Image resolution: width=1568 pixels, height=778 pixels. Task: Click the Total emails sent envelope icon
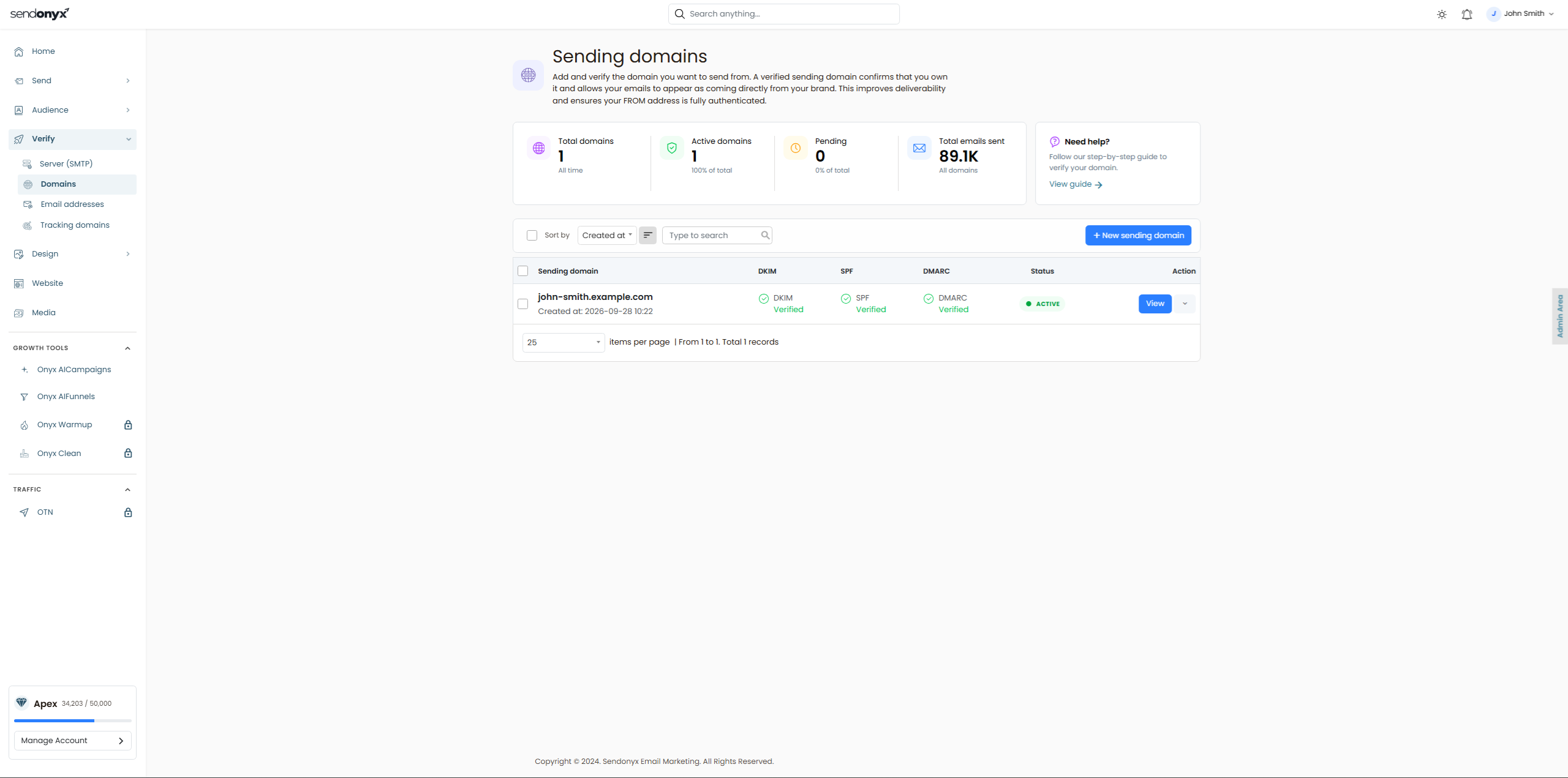click(919, 148)
